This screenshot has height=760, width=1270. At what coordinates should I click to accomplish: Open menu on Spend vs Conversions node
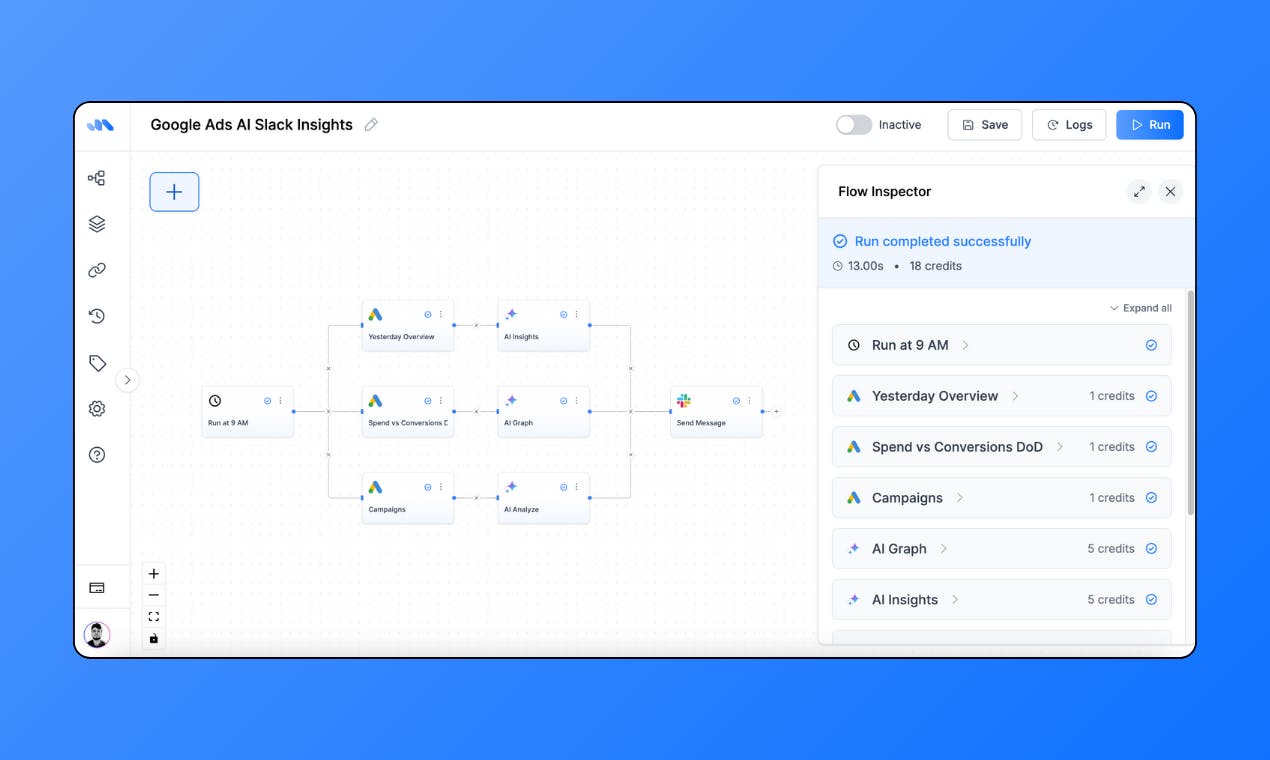pyautogui.click(x=440, y=401)
